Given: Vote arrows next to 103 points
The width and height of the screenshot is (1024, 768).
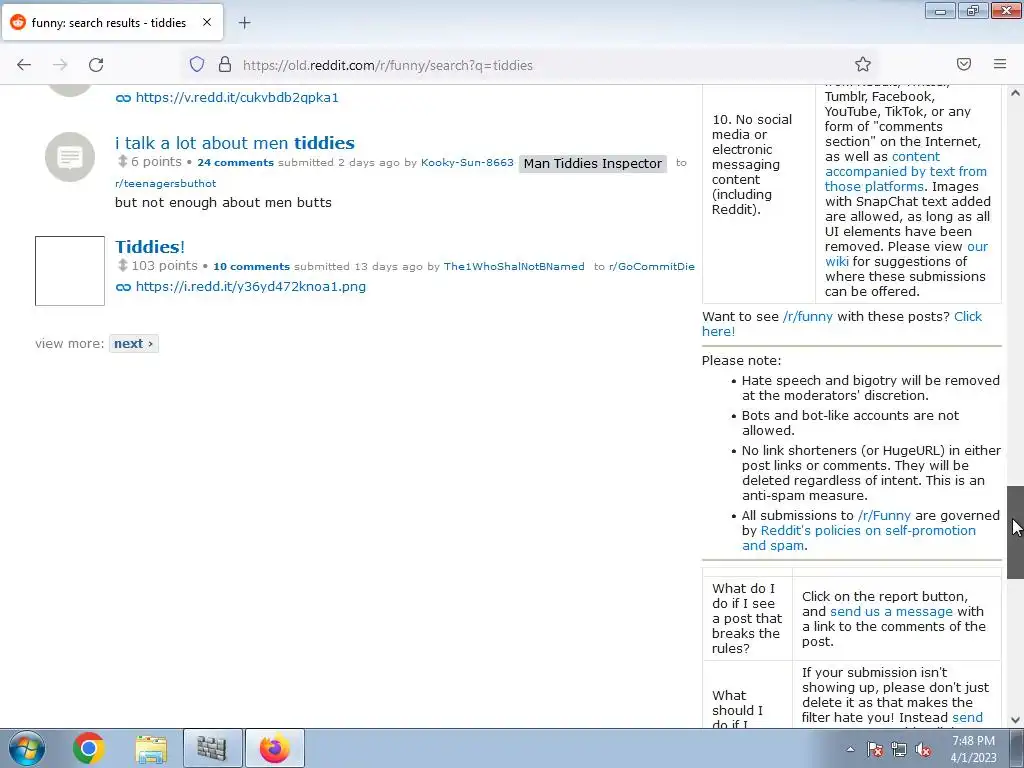Looking at the screenshot, I should tap(122, 265).
